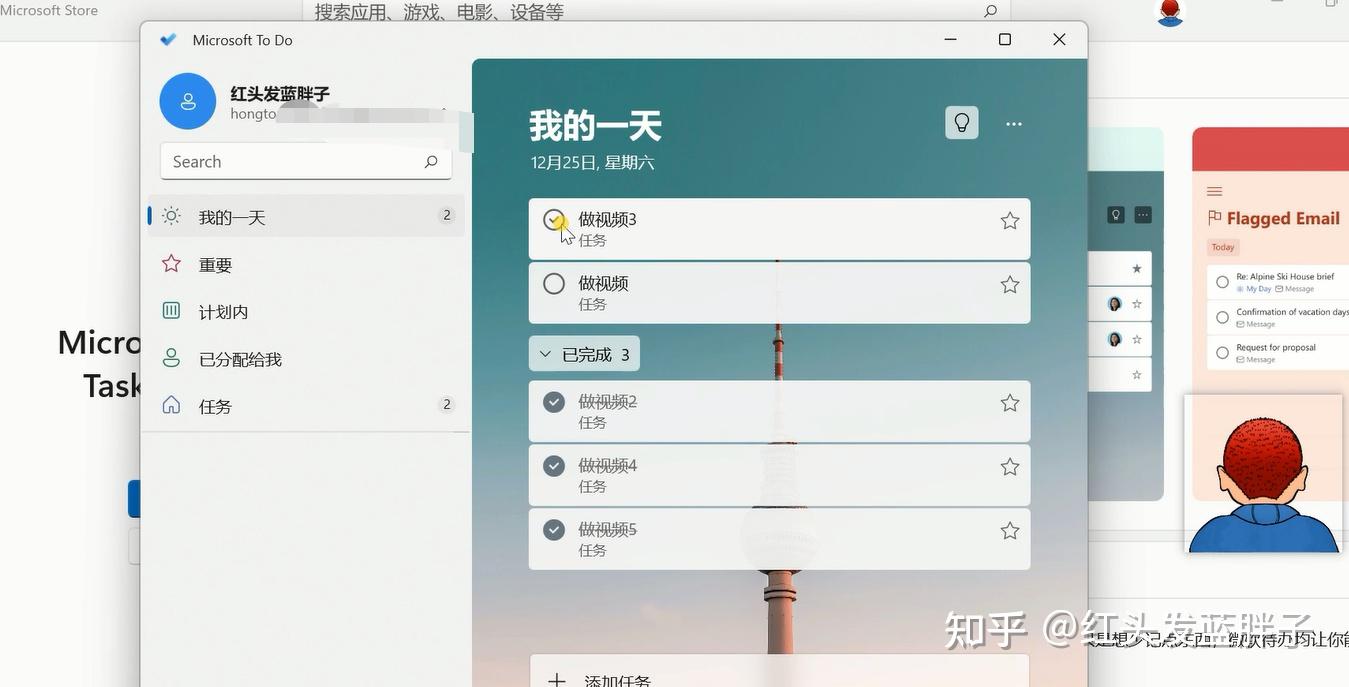
Task: Click the star icon beside 重要
Action: (172, 263)
